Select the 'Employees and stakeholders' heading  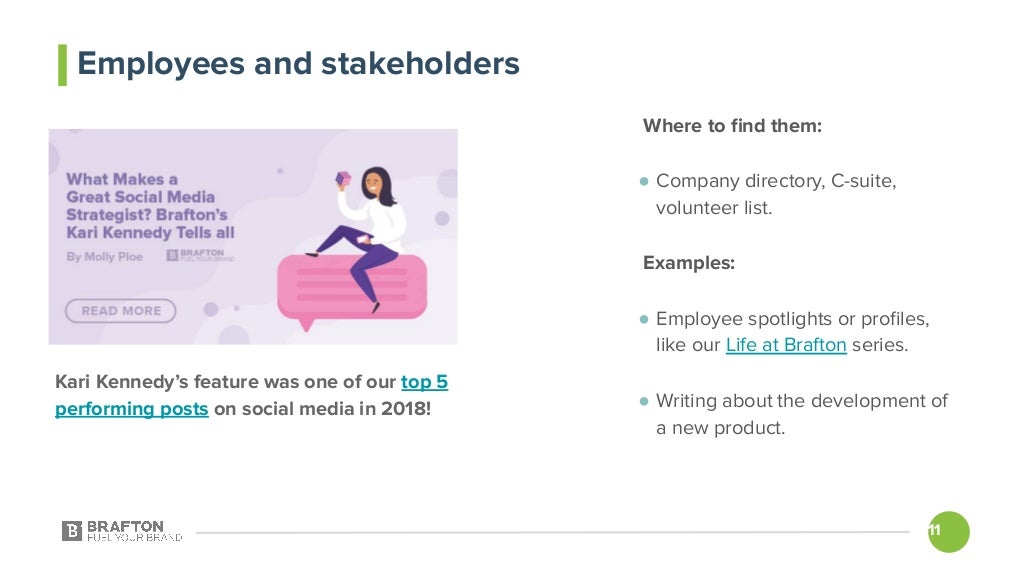[x=298, y=63]
